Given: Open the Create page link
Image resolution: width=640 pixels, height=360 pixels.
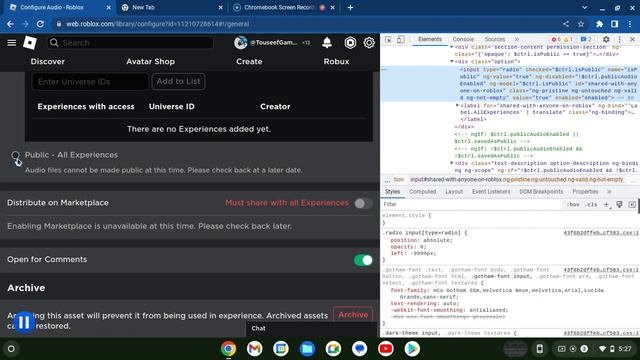Looking at the screenshot, I should pyautogui.click(x=249, y=62).
